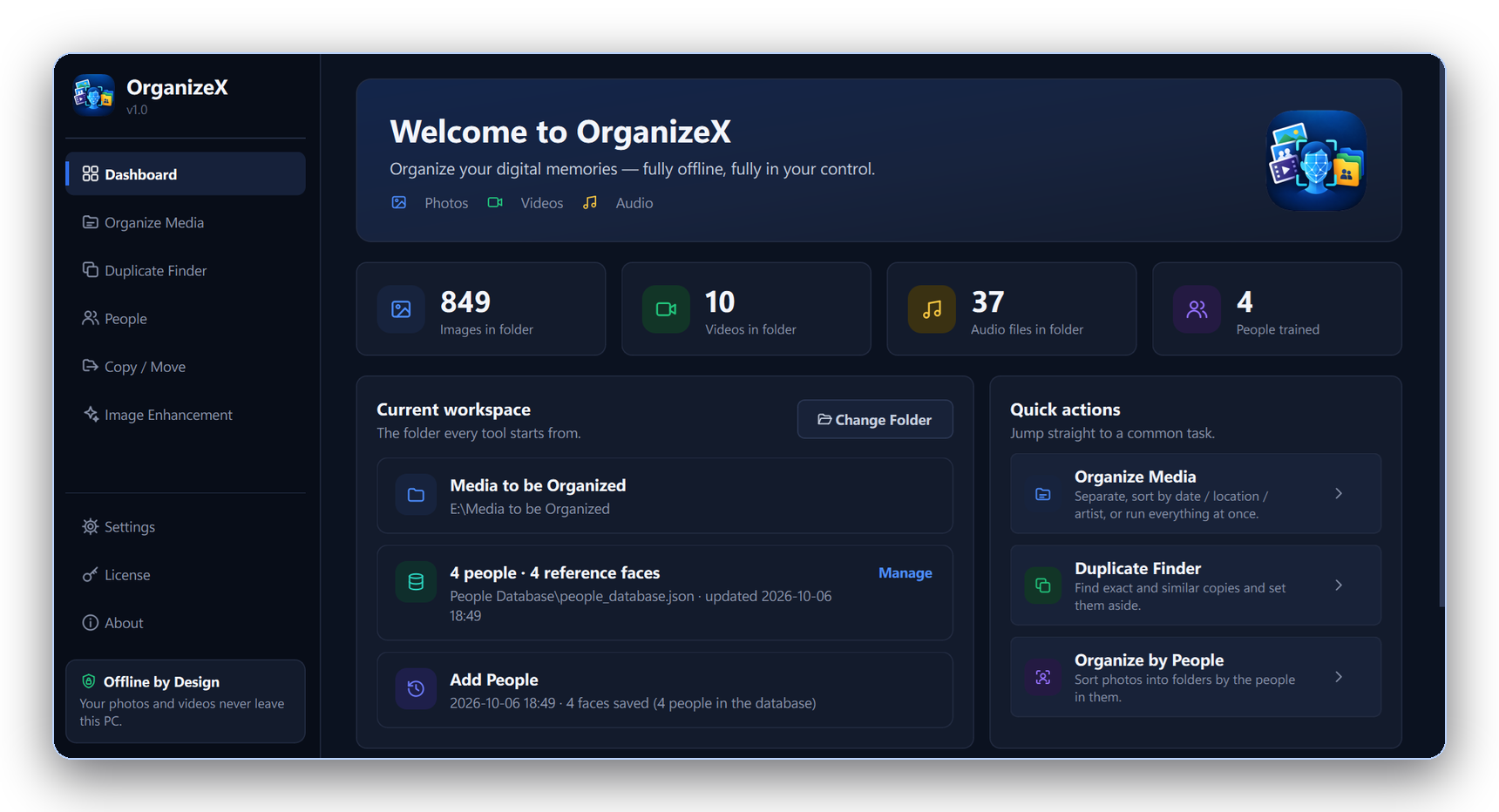
Task: Open the Copy / Move section
Action: click(186, 366)
